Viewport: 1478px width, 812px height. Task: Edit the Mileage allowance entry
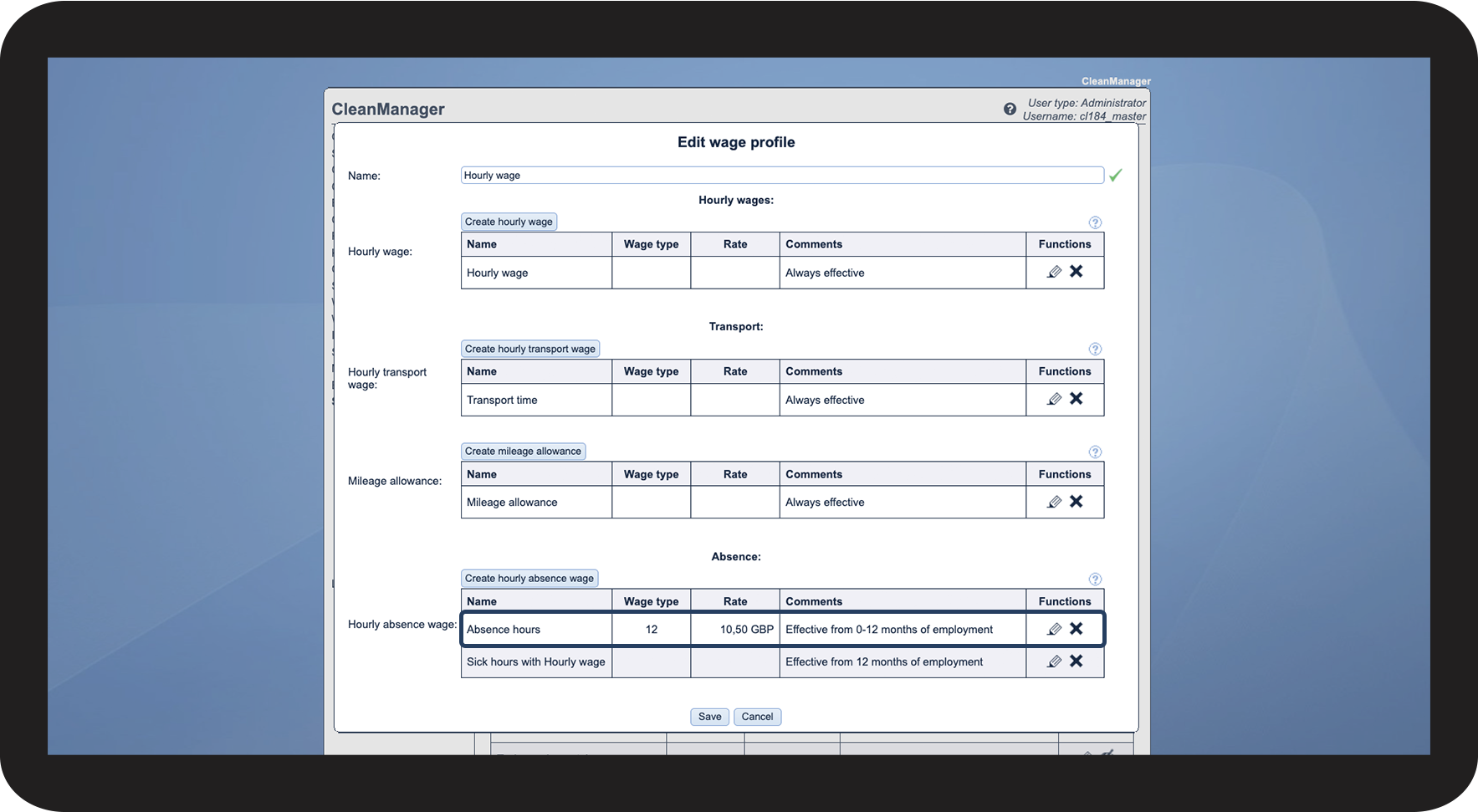point(1054,502)
